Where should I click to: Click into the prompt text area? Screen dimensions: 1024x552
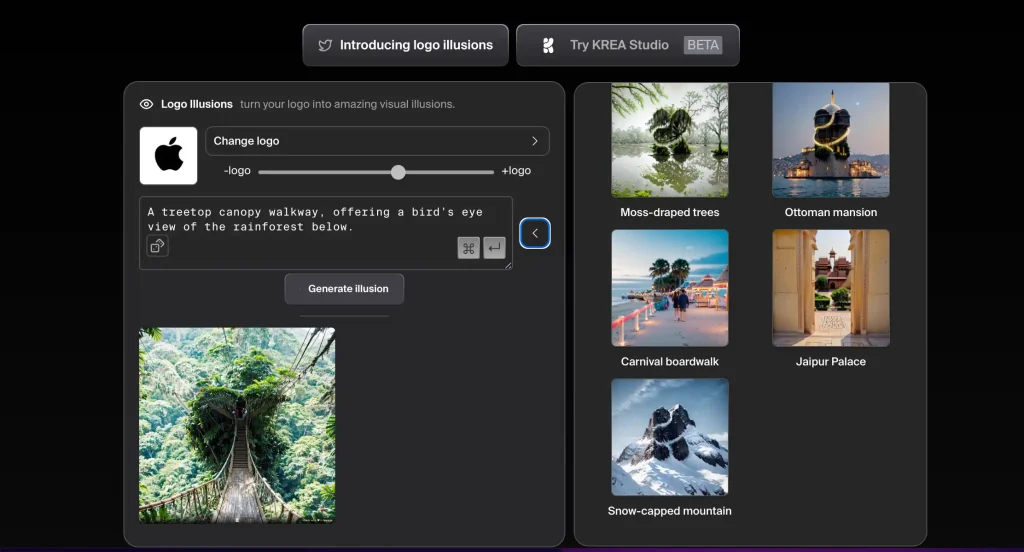click(x=326, y=233)
